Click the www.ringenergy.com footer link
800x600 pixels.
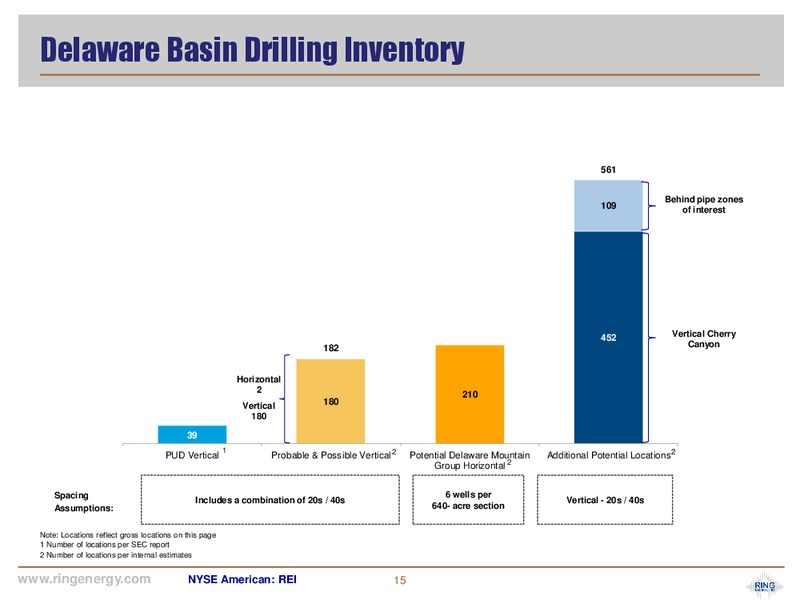(84, 579)
